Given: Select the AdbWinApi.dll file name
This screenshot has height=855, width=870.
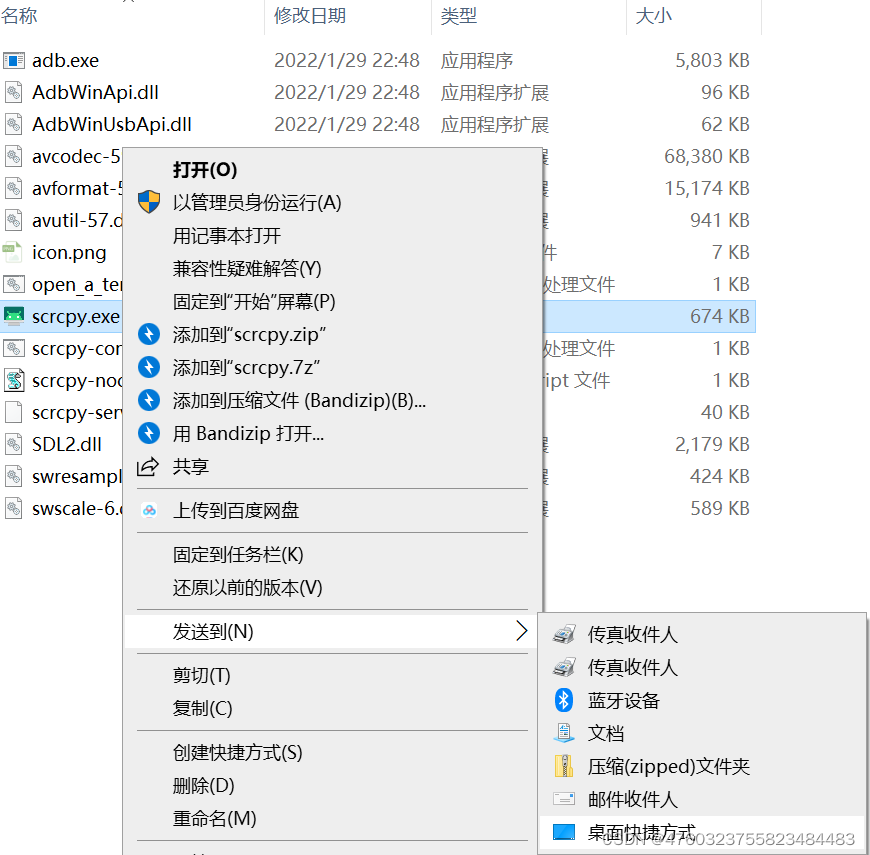Looking at the screenshot, I should (95, 92).
